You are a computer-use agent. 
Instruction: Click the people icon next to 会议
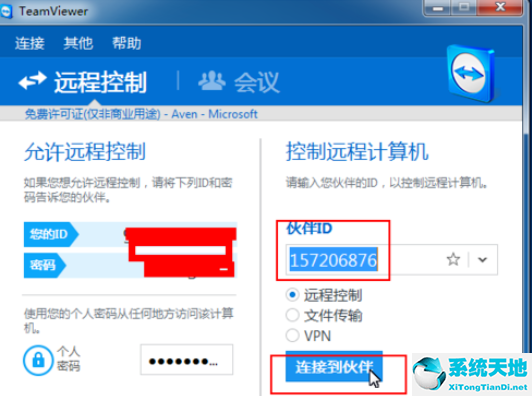click(211, 81)
